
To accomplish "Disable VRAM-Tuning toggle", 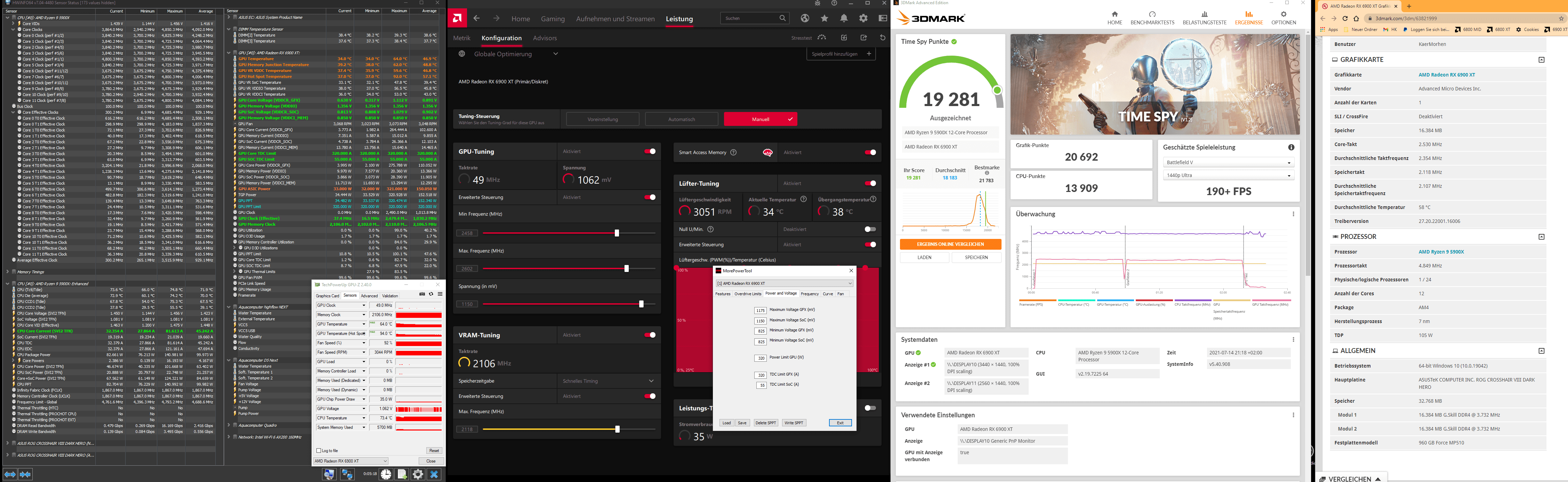I will coord(650,335).
